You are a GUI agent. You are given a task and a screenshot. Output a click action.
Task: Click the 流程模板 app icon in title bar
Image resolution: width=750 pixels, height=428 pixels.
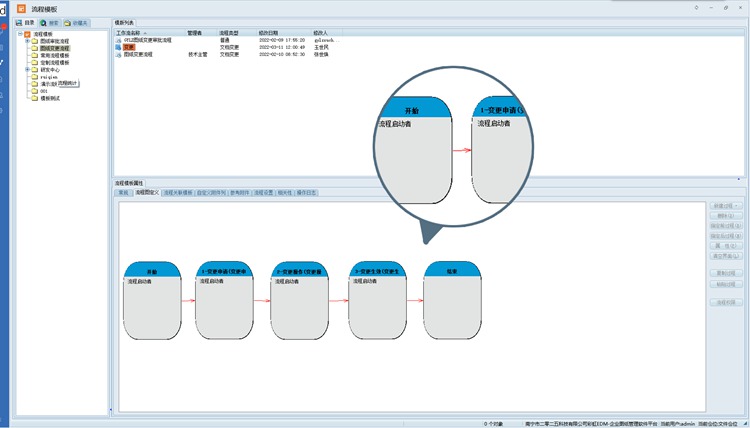(x=21, y=8)
